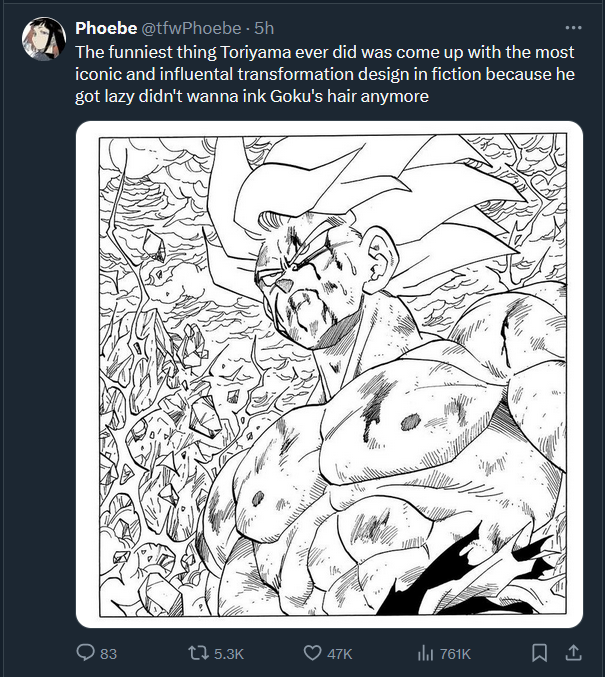
Task: Repost the tweet with the retweet icon
Action: click(x=198, y=653)
